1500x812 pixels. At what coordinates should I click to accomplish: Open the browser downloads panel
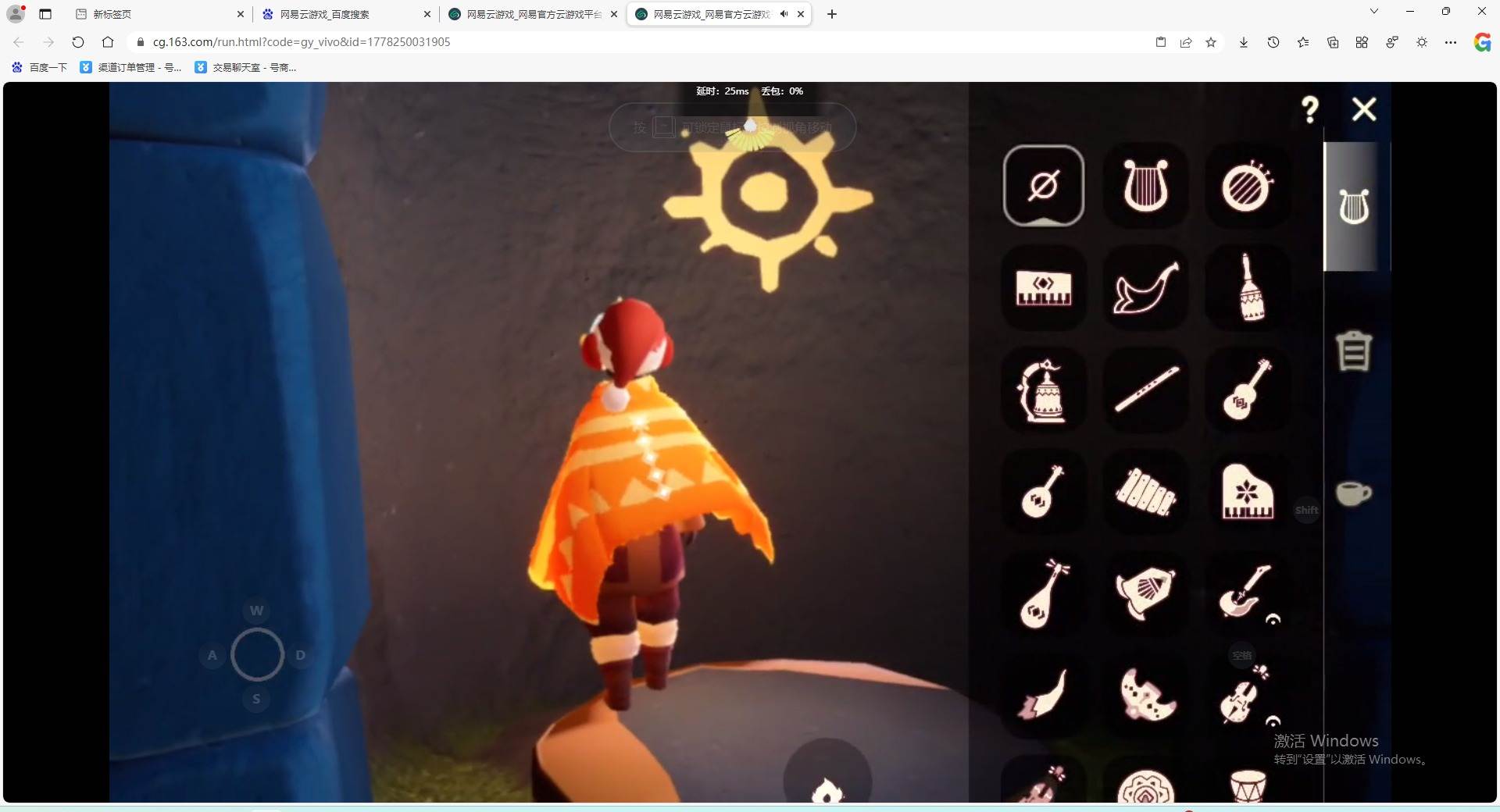pyautogui.click(x=1244, y=42)
